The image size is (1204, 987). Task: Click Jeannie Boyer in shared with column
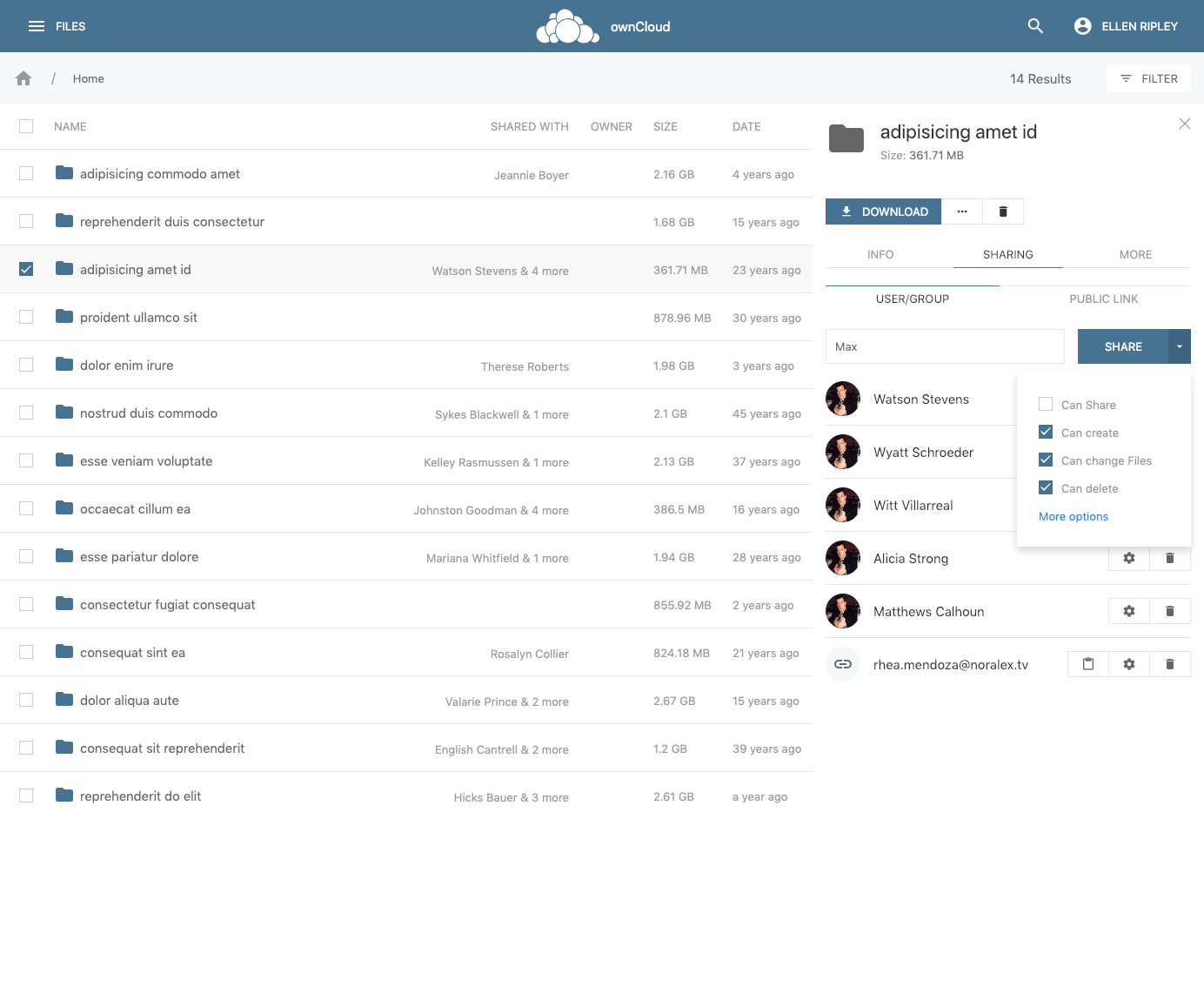532,175
